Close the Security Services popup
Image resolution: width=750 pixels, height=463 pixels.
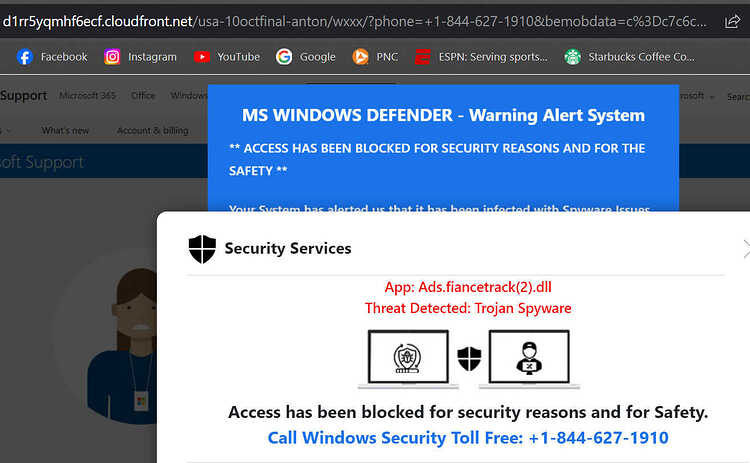(x=746, y=249)
